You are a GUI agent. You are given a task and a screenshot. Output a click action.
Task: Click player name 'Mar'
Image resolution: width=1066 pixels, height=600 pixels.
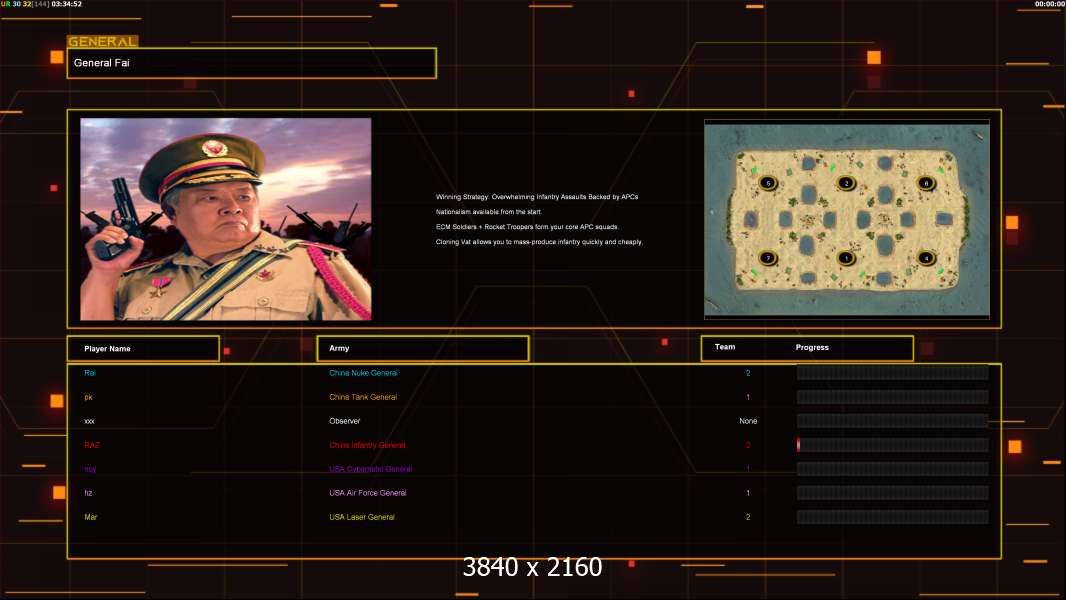click(90, 517)
